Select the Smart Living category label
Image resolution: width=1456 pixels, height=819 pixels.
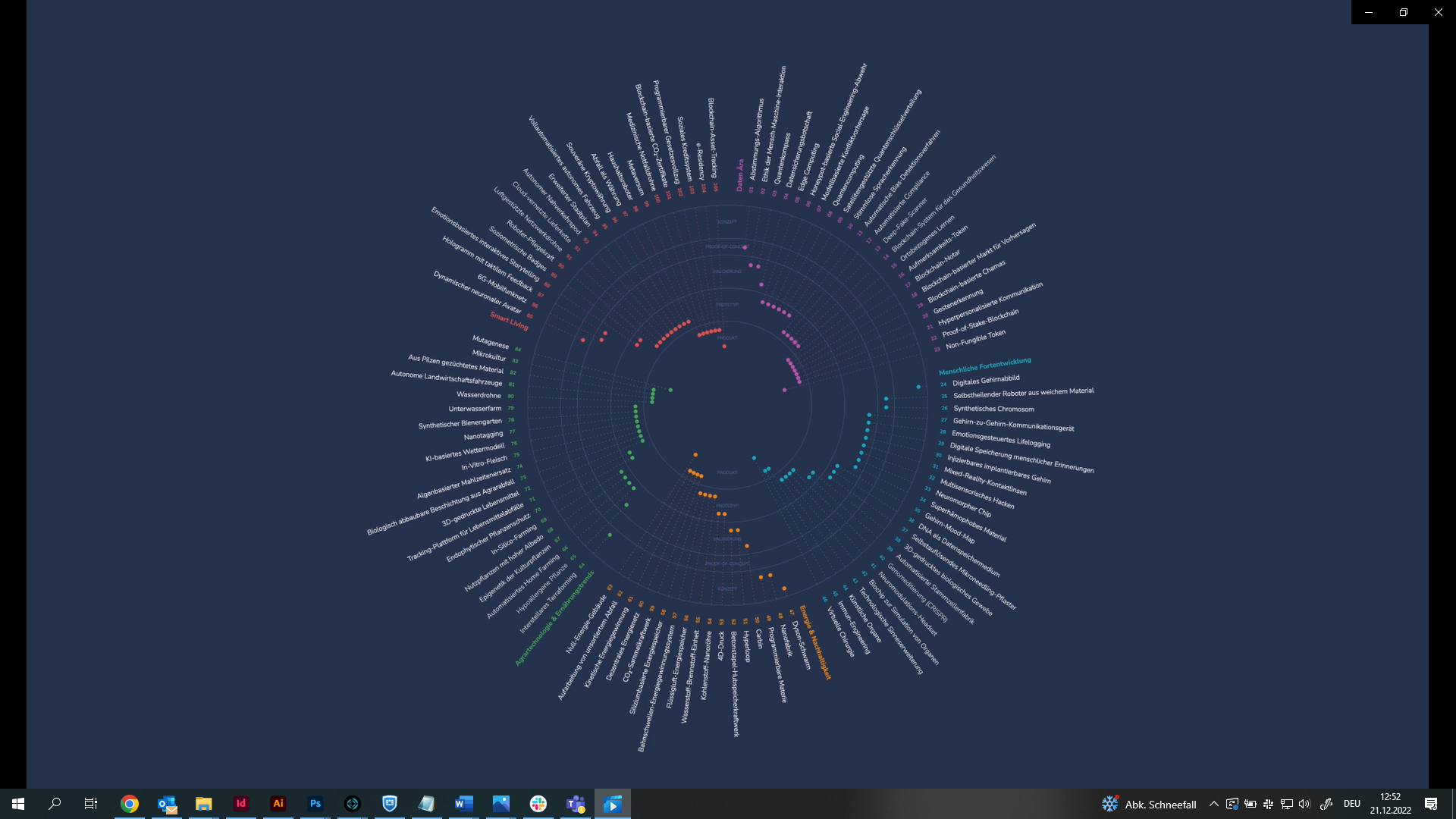pos(508,321)
